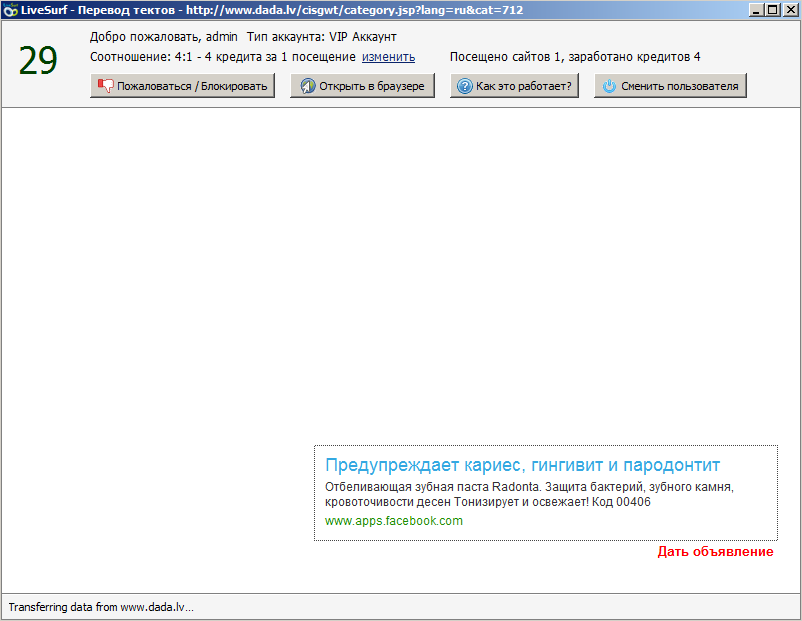802x621 pixels.
Task: Click the 'Как это работает?' button label
Action: tap(524, 86)
